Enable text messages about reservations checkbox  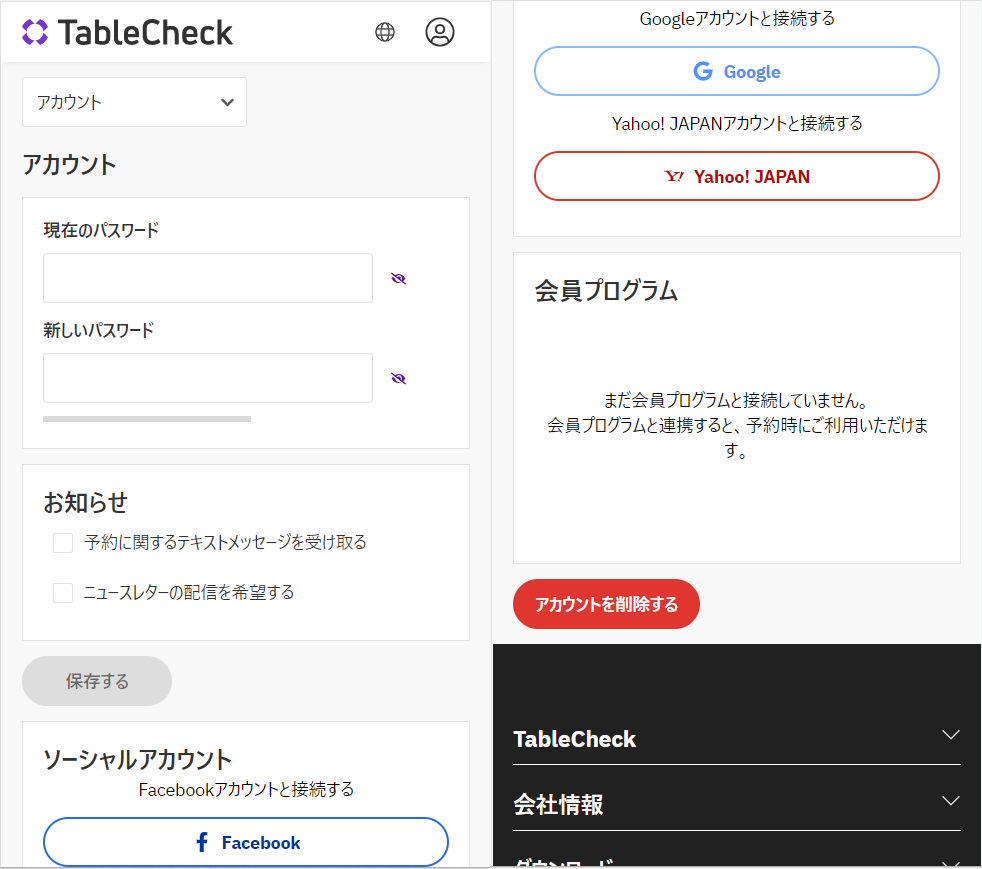63,543
